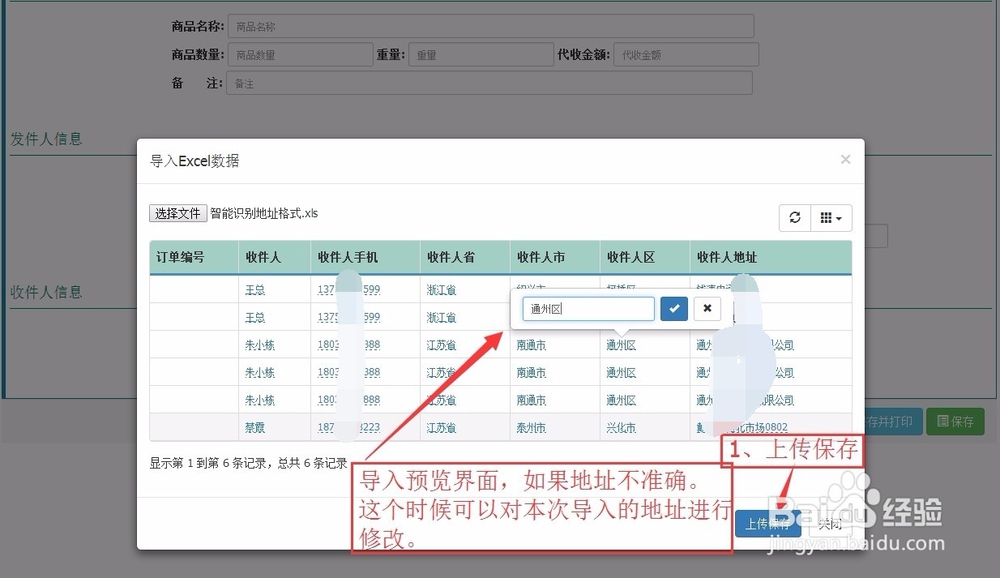Screen dimensions: 1000x578
Task: Select the province link 浙江省
Action: click(440, 289)
